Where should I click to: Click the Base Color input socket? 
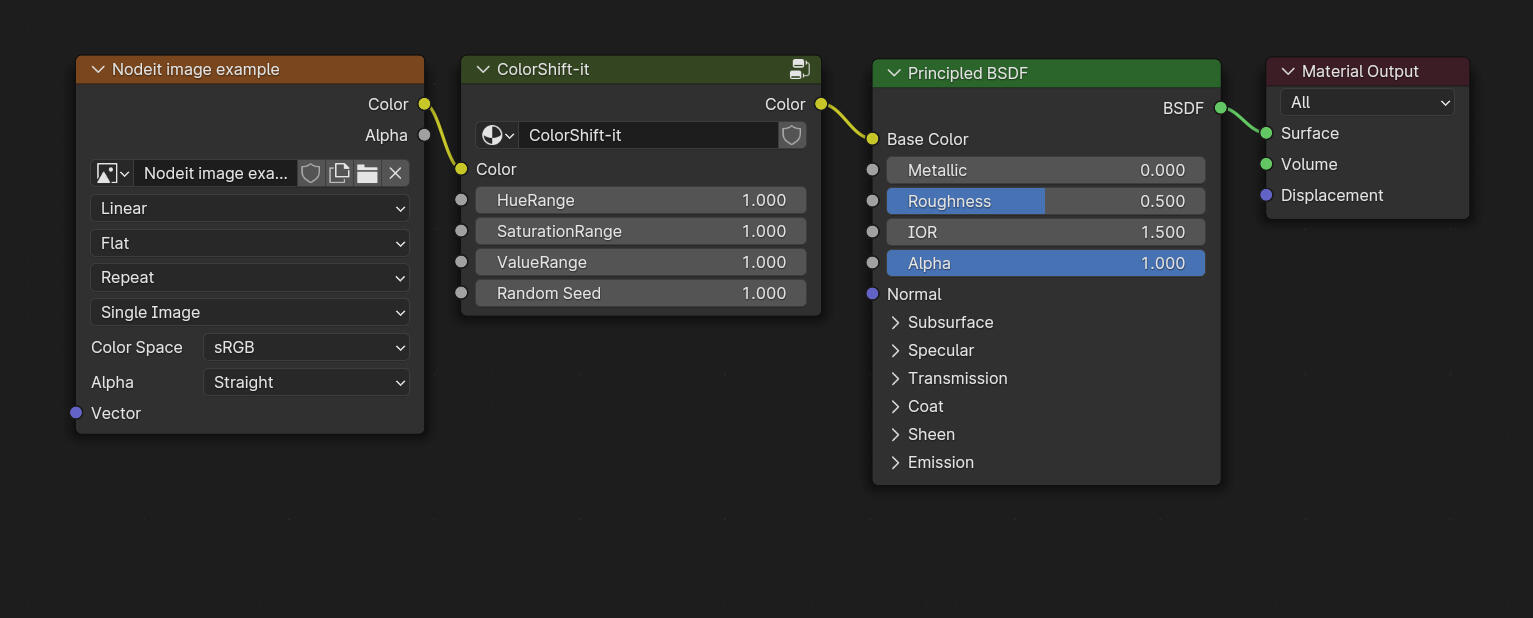coord(873,139)
